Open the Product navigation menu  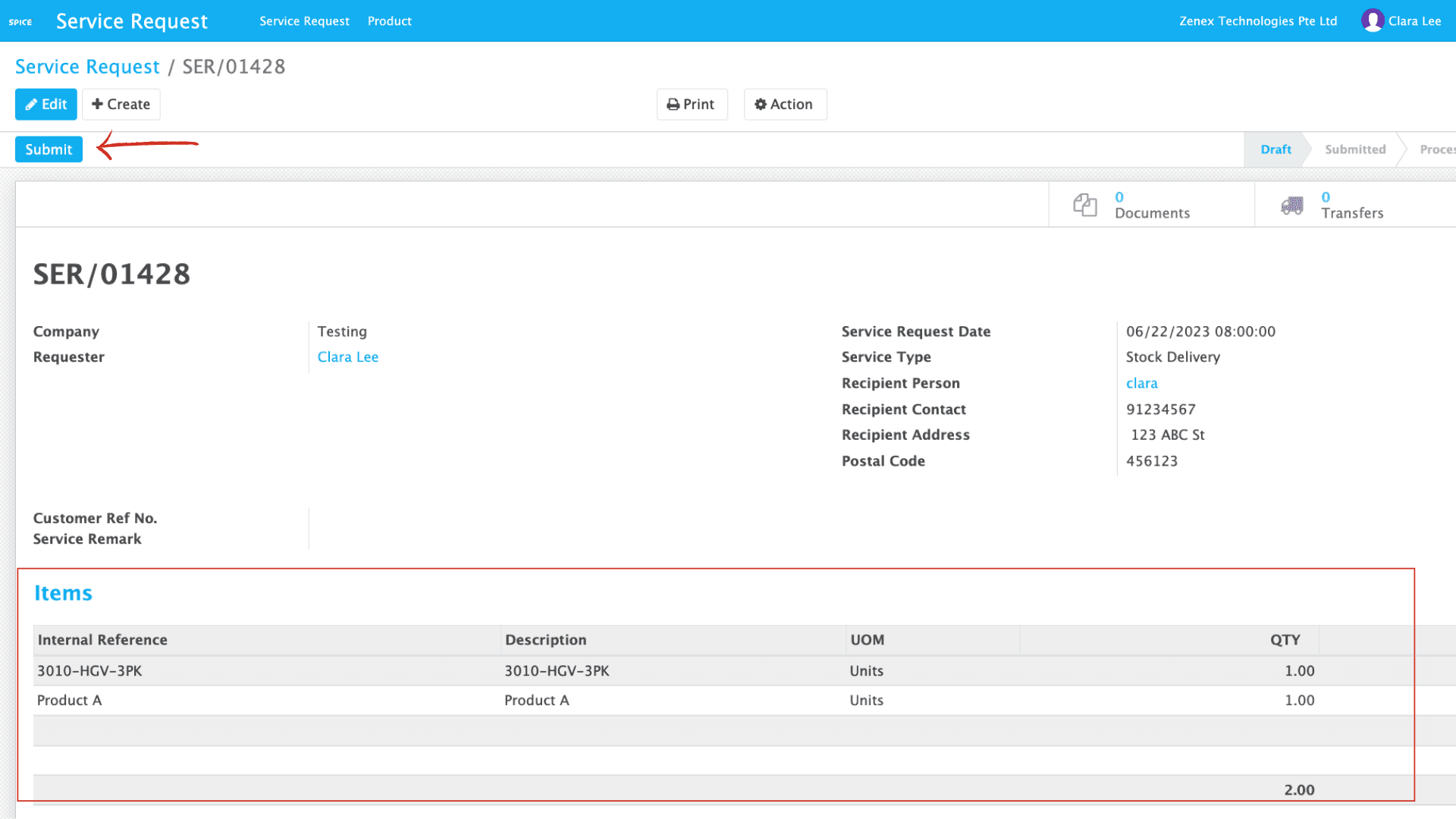[389, 21]
